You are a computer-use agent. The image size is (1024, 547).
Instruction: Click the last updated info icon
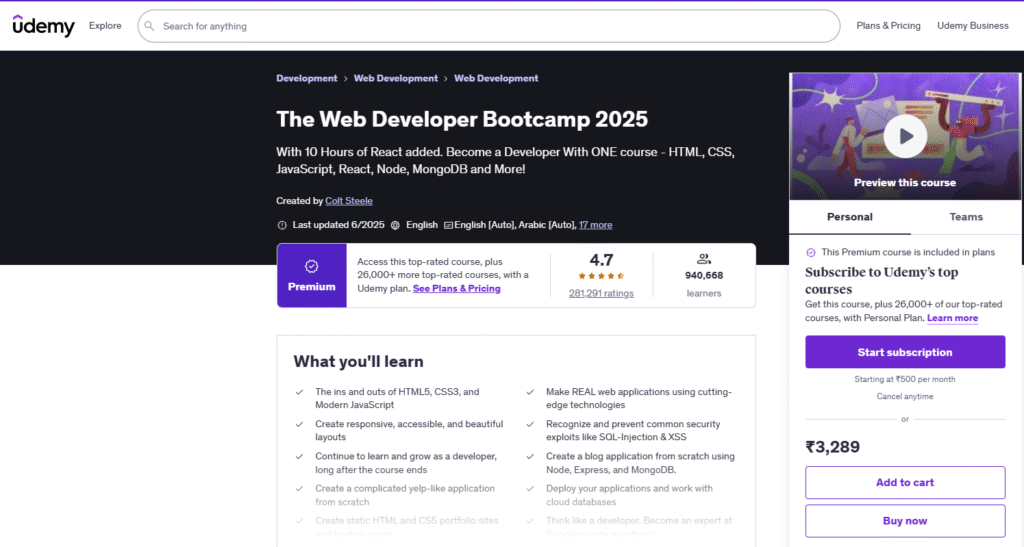coord(282,225)
